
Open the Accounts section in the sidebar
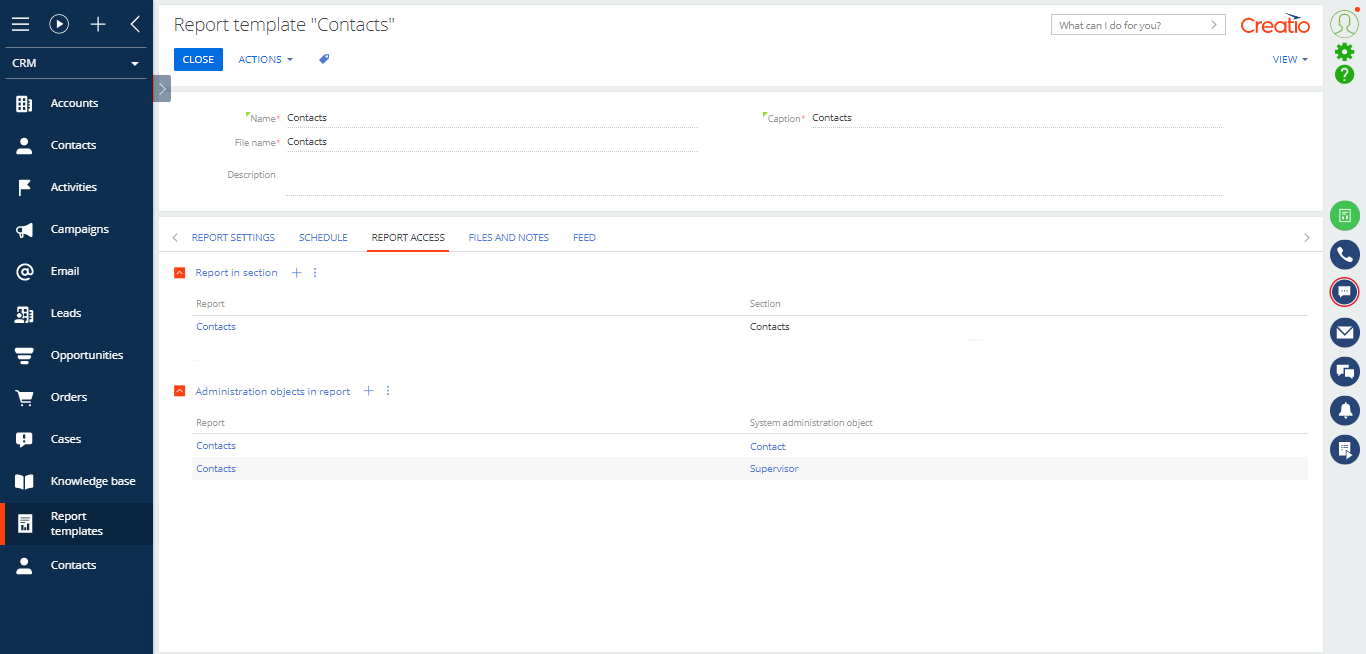coord(75,103)
